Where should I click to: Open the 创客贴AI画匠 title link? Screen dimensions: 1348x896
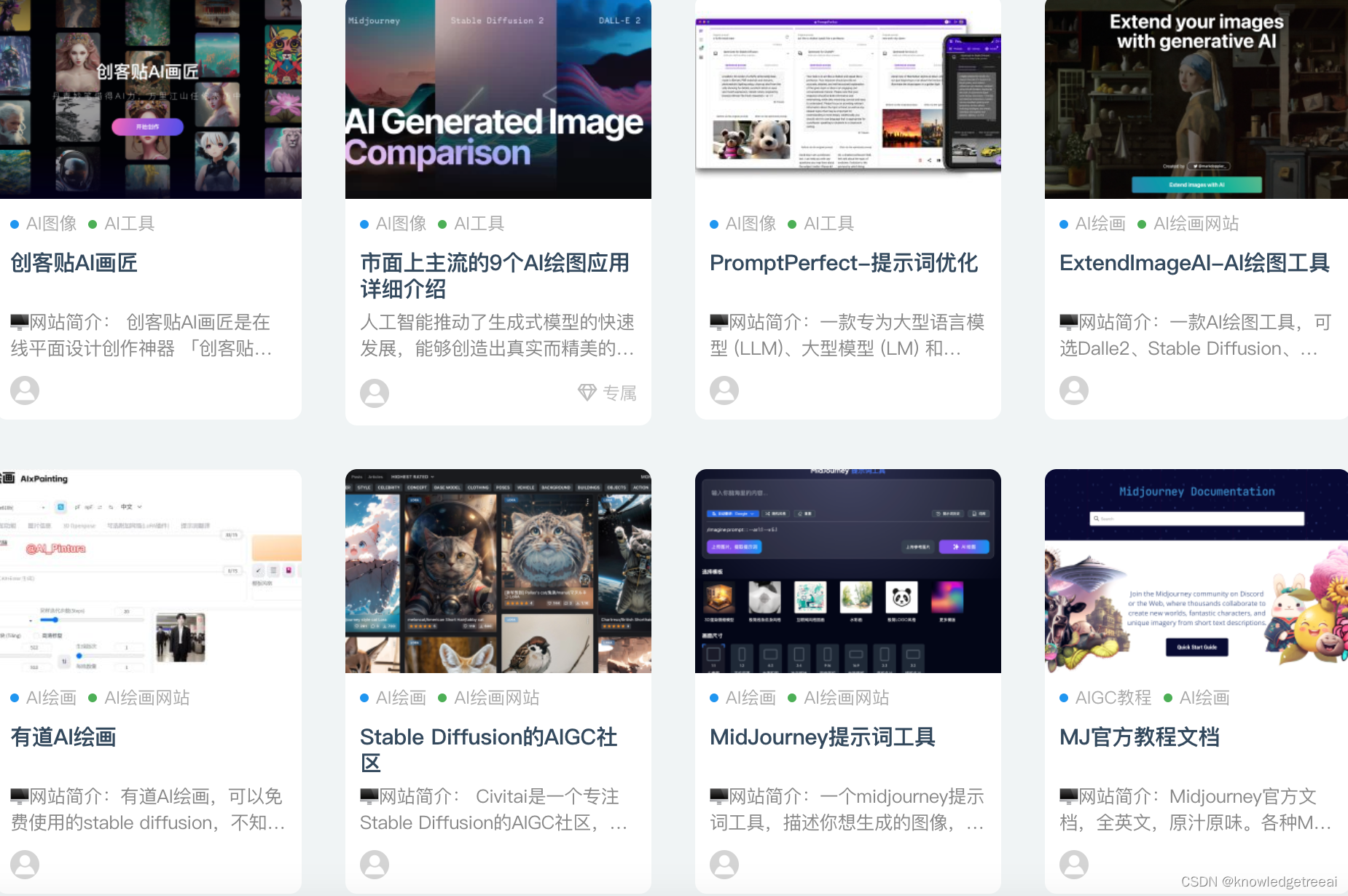click(x=74, y=263)
